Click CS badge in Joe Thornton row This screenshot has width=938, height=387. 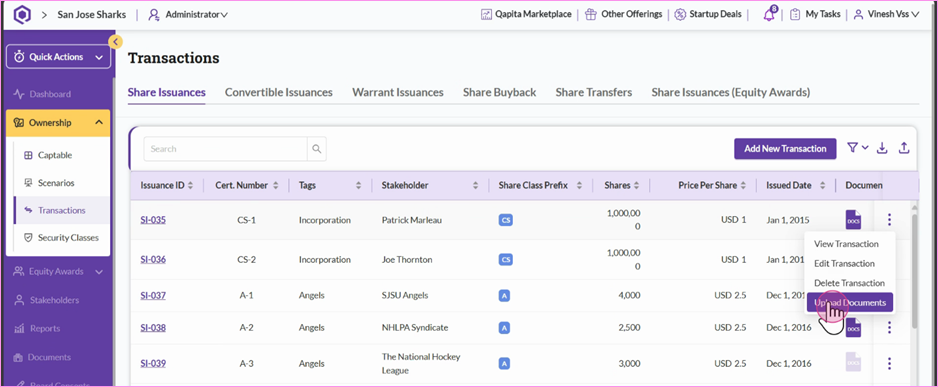pyautogui.click(x=505, y=260)
